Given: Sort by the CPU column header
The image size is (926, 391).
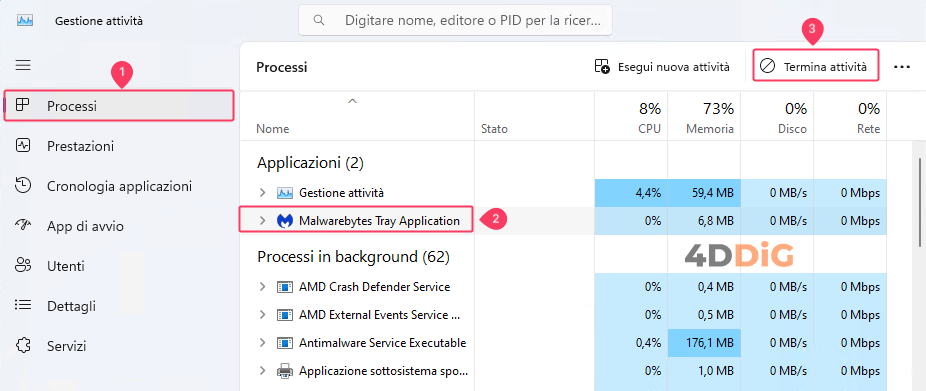Looking at the screenshot, I should pos(631,116).
